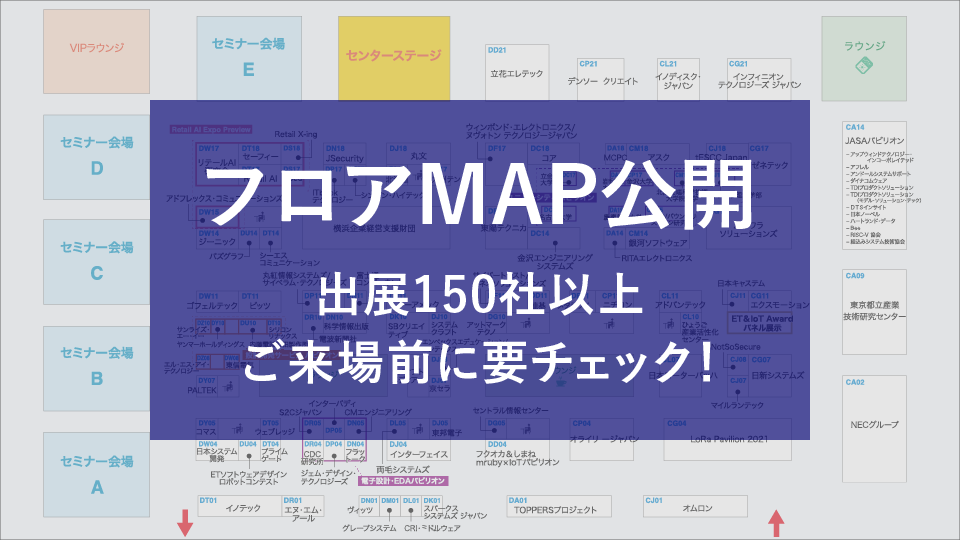Open booth DD21 立花エレテック
The width and height of the screenshot is (960, 540).
pos(517,72)
